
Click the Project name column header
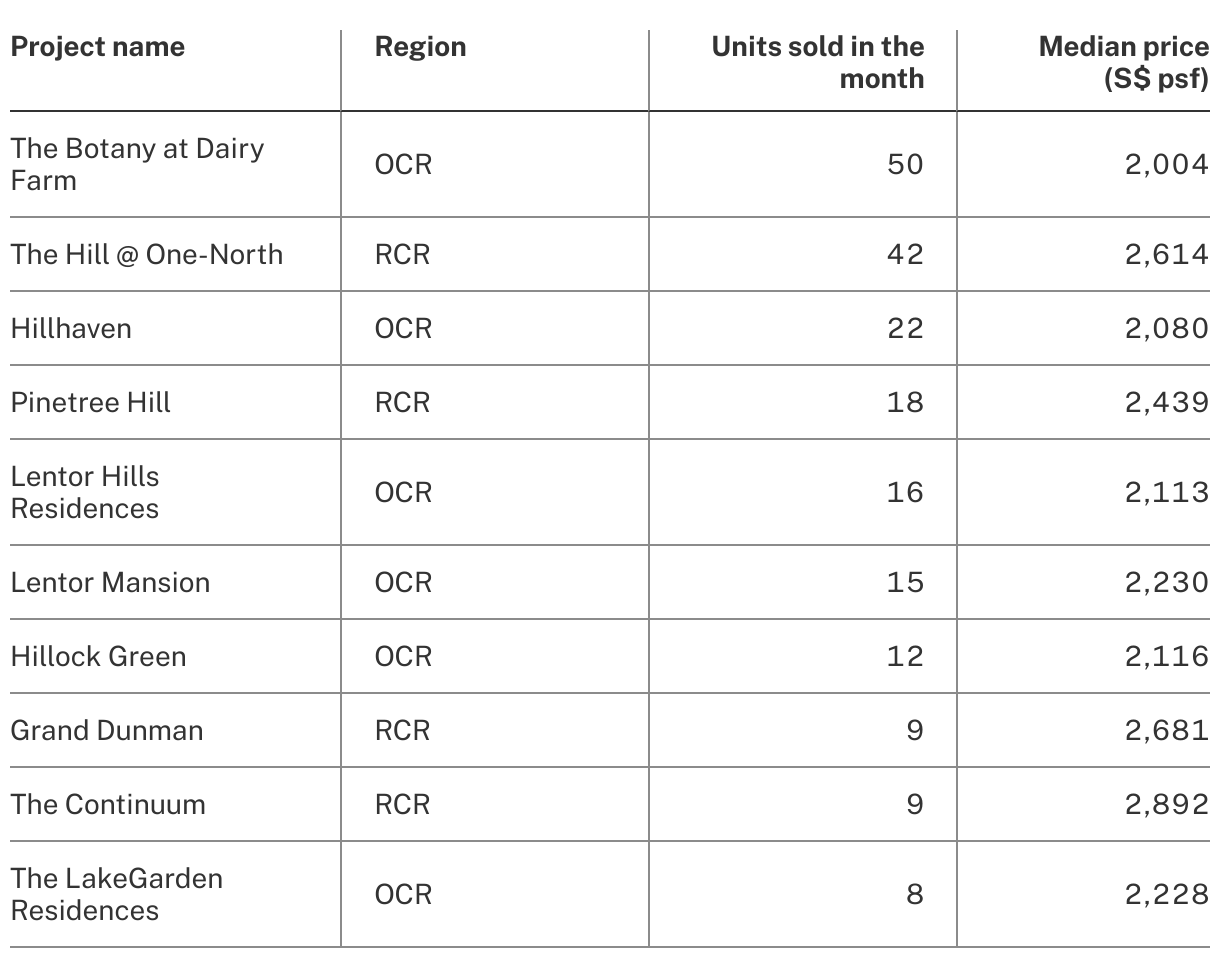[98, 47]
